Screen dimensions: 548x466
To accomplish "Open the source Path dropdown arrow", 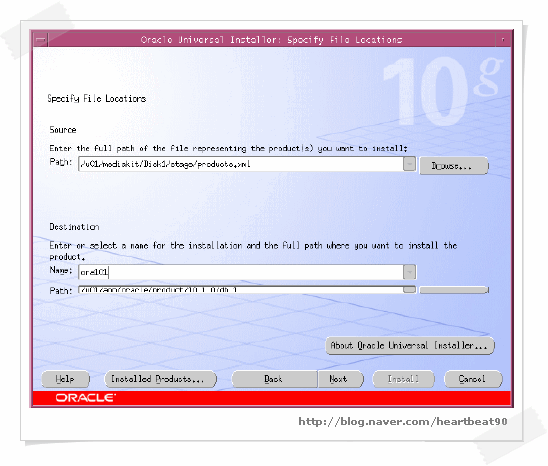I will tap(409, 164).
